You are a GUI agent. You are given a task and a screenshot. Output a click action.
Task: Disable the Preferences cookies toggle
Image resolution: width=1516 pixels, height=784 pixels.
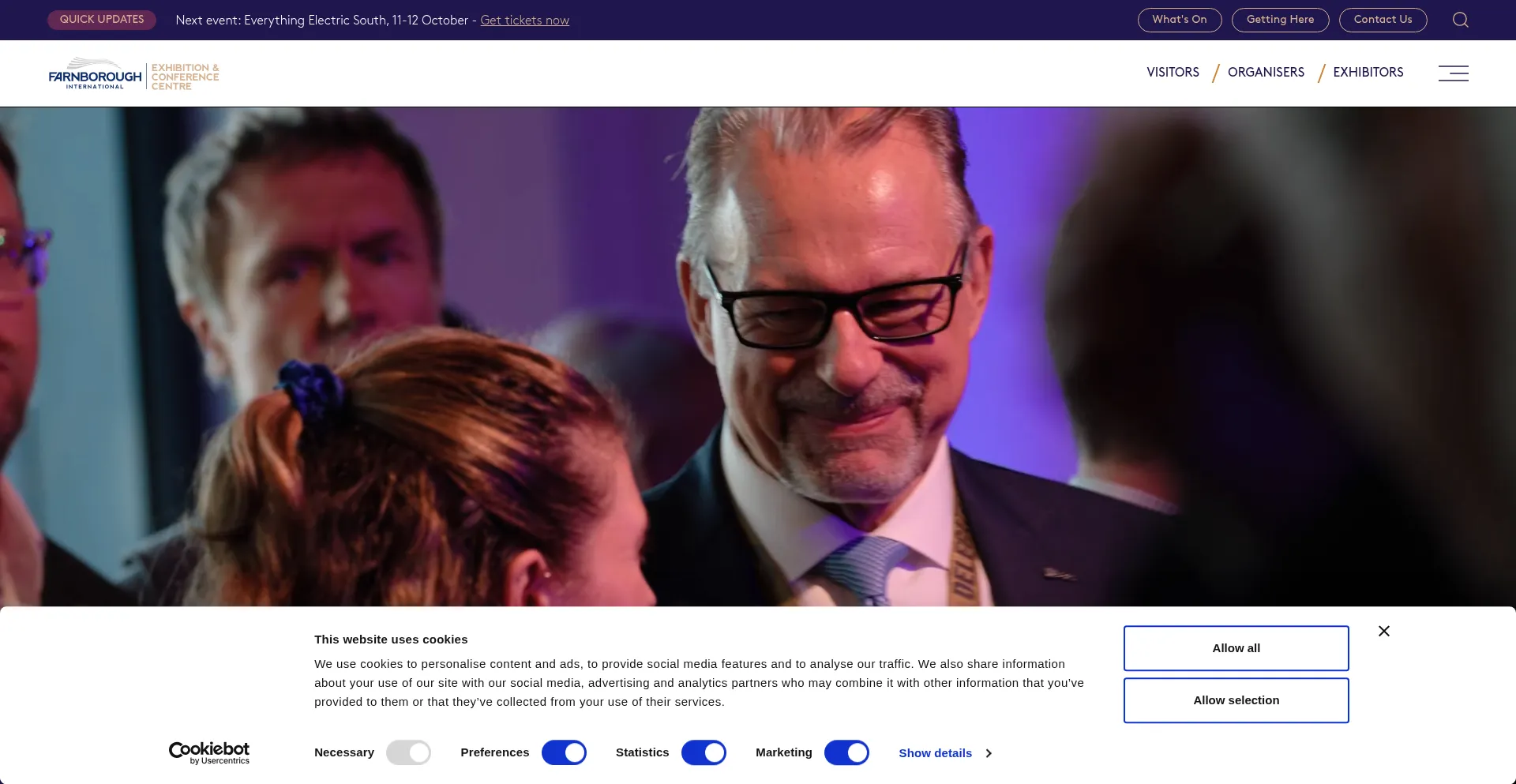point(564,752)
